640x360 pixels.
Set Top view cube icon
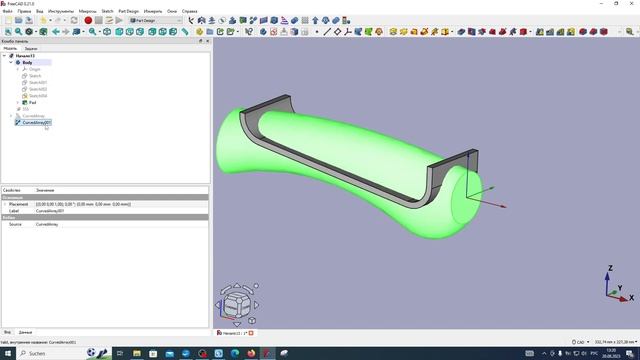click(x=129, y=32)
